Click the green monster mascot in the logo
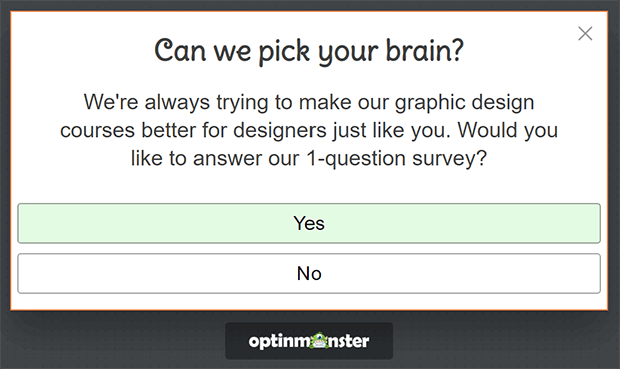620x369 pixels. (x=319, y=341)
